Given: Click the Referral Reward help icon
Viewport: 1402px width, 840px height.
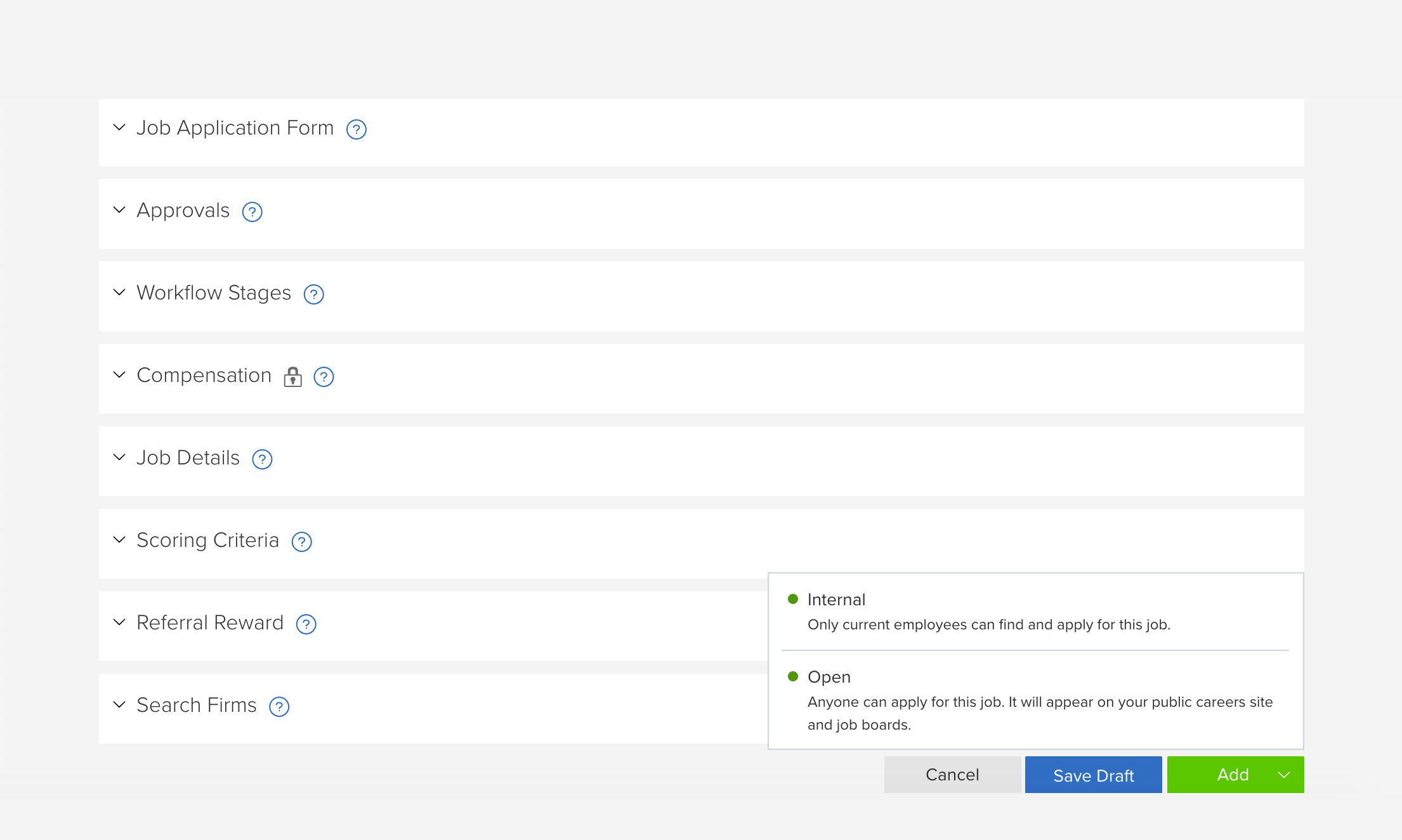Looking at the screenshot, I should click(x=306, y=624).
